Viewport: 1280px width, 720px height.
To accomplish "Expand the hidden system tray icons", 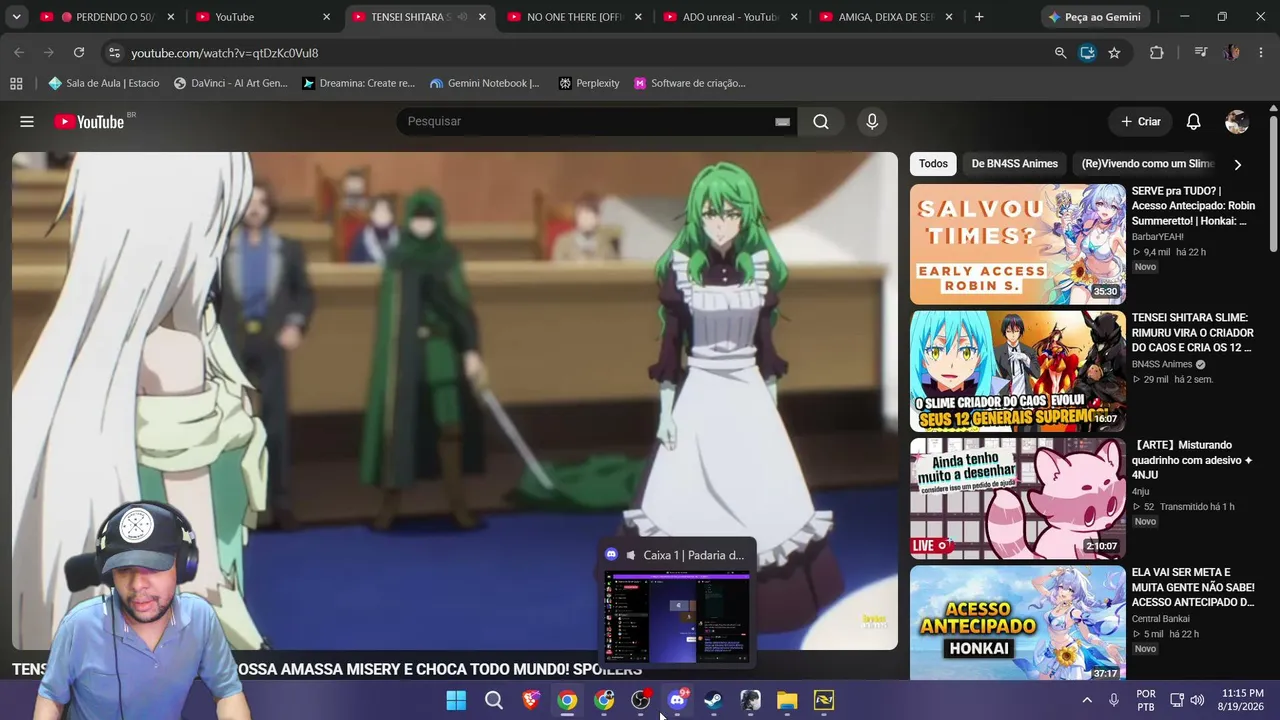I will point(1087,700).
